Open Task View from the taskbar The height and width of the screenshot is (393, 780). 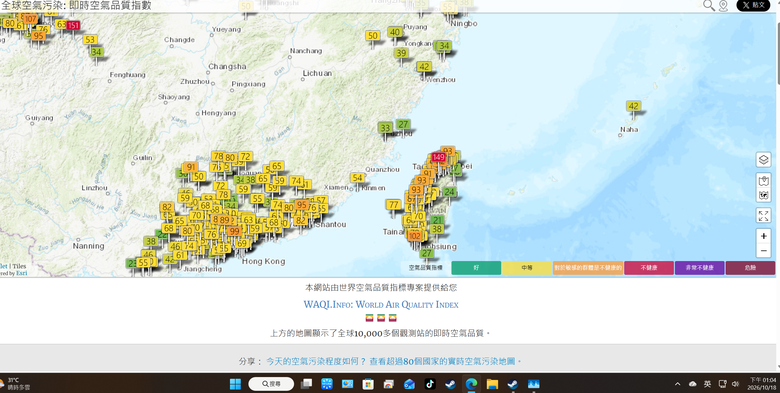[306, 384]
